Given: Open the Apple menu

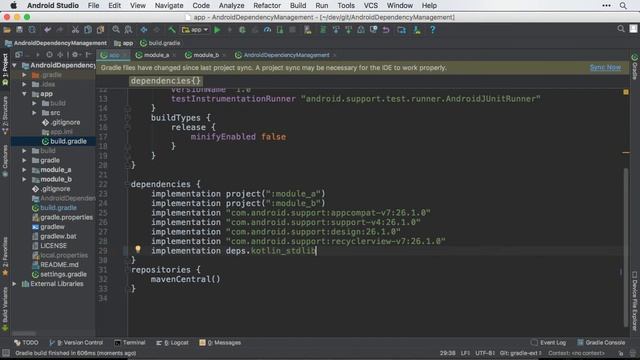Looking at the screenshot, I should coord(13,6).
